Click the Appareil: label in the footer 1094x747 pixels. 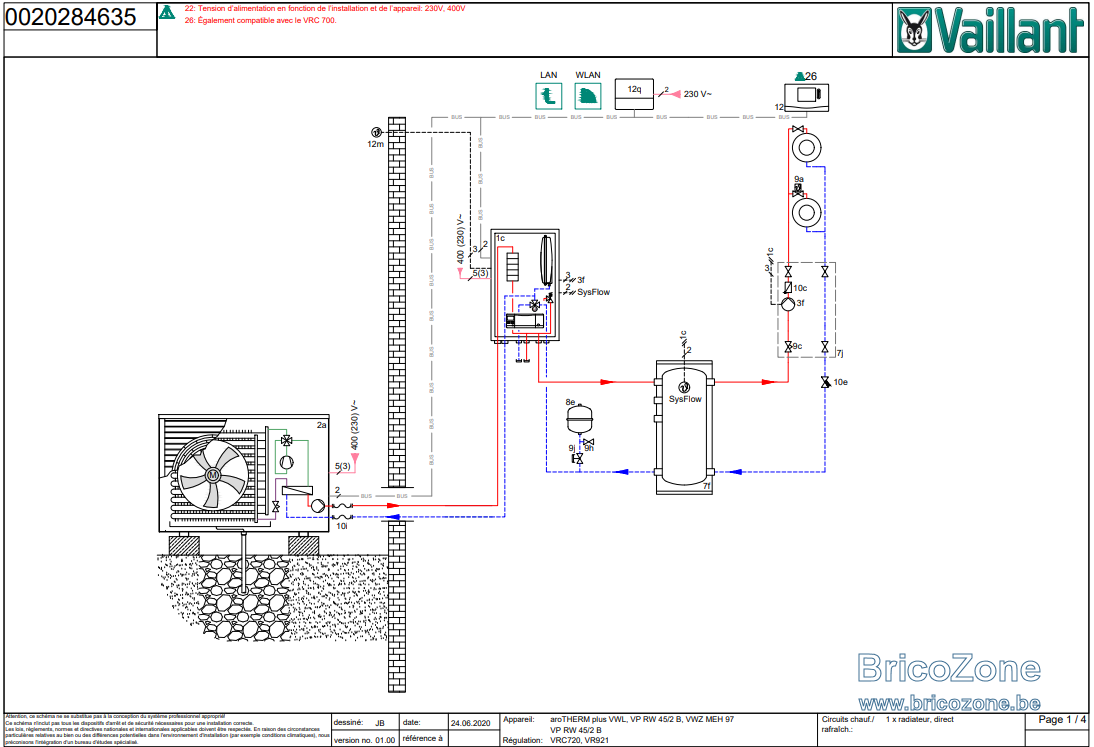(518, 719)
